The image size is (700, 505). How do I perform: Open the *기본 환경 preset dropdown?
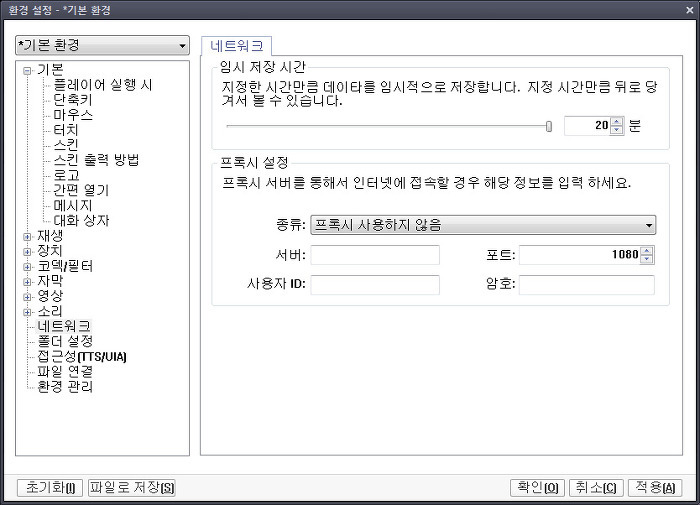click(x=102, y=46)
